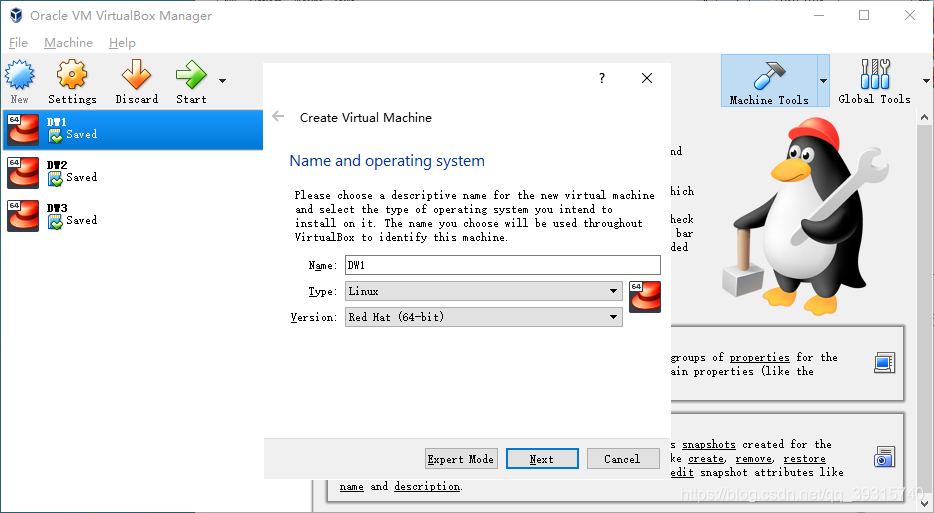The height and width of the screenshot is (513, 934).
Task: Click the VirtualBox logo in title bar
Action: [16, 15]
